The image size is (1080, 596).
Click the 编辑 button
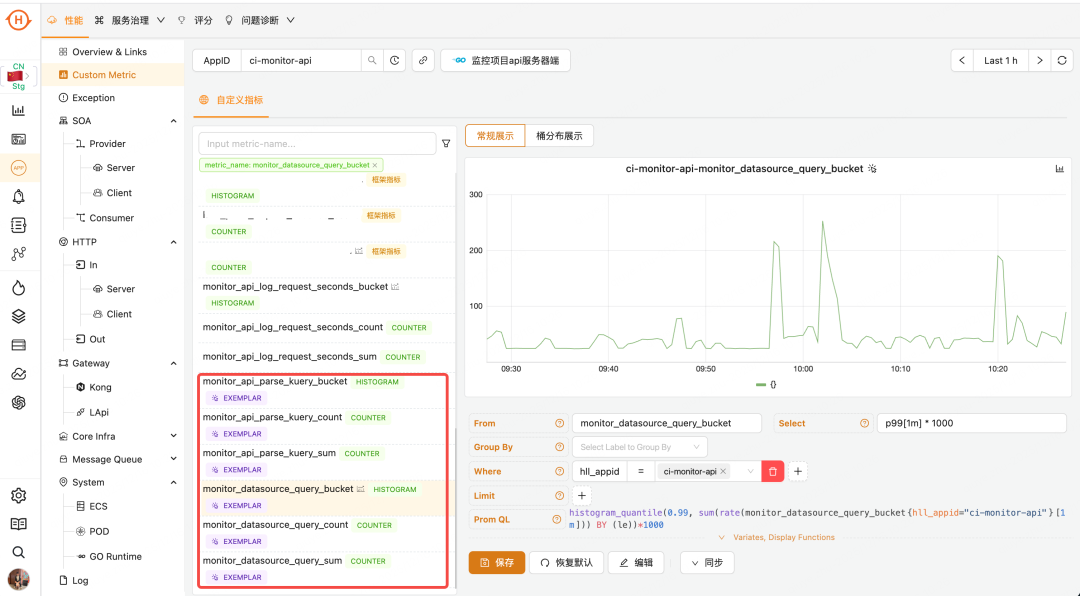(x=636, y=563)
